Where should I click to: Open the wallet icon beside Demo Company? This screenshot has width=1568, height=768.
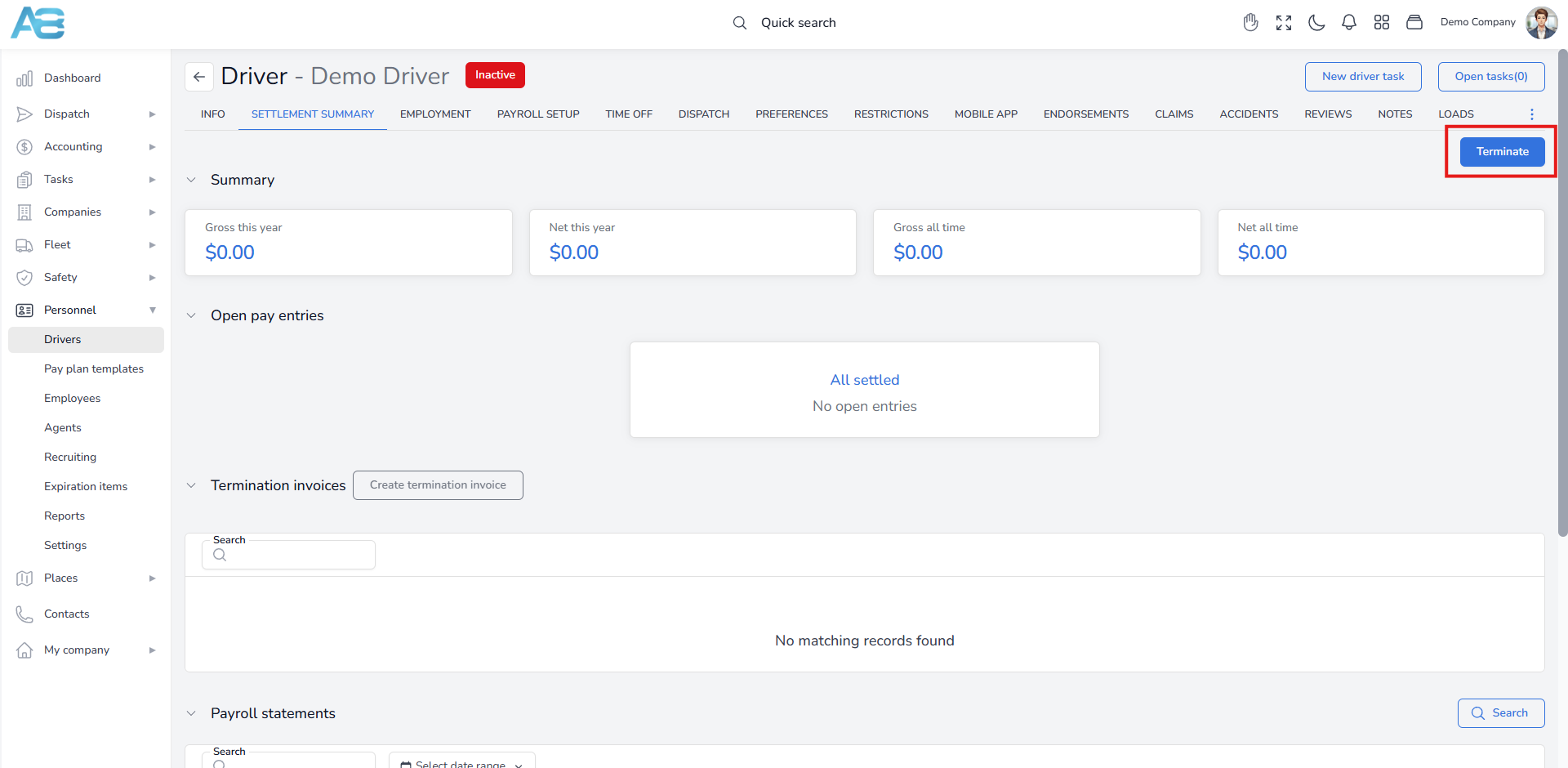1414,23
